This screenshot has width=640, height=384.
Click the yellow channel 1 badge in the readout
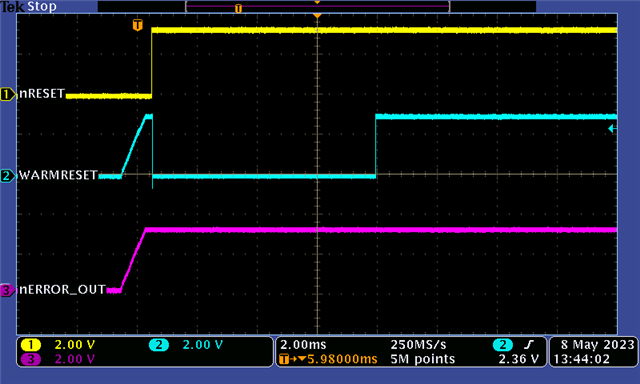click(x=31, y=345)
